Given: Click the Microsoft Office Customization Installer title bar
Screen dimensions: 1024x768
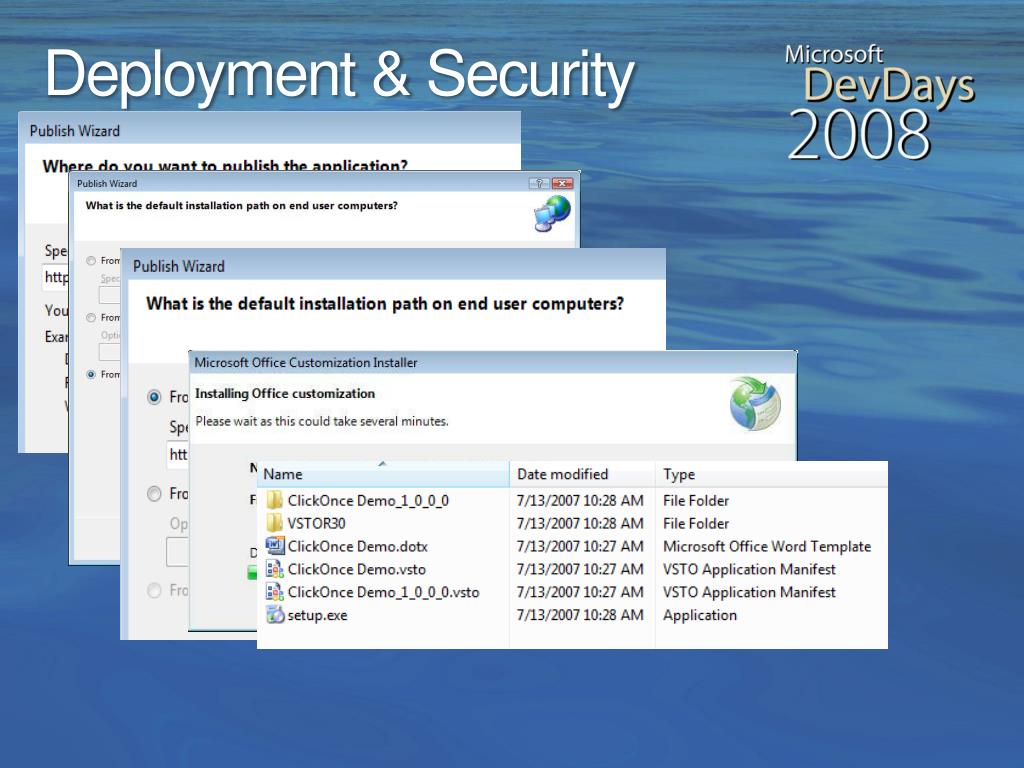Looking at the screenshot, I should (x=493, y=362).
